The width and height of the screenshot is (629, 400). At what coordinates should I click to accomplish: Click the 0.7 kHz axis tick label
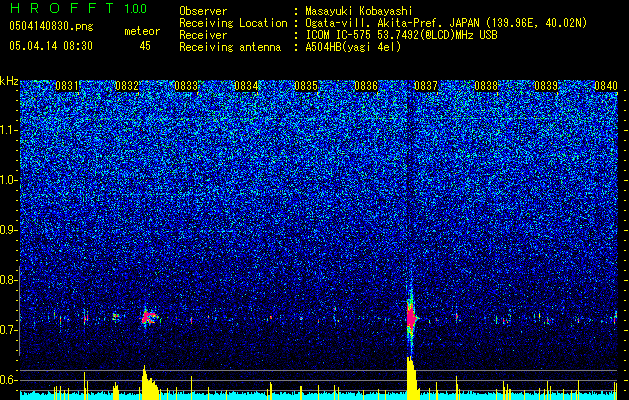9,330
